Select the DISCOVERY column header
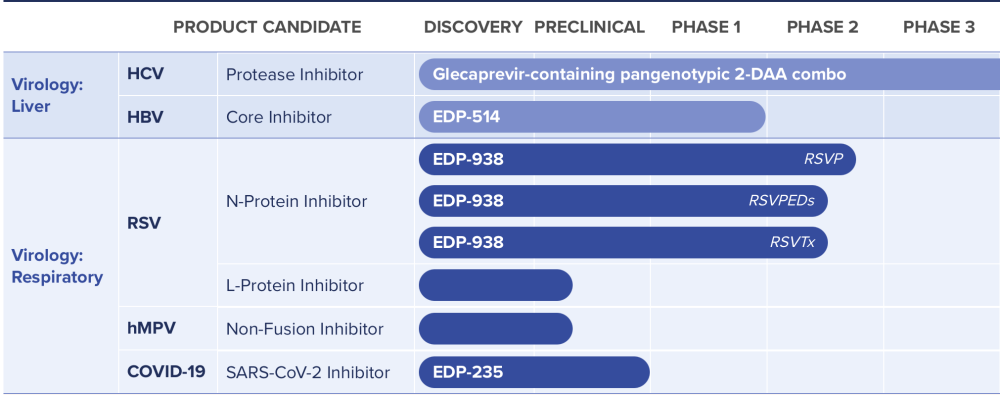Screen dimensions: 1000x395 click(473, 27)
